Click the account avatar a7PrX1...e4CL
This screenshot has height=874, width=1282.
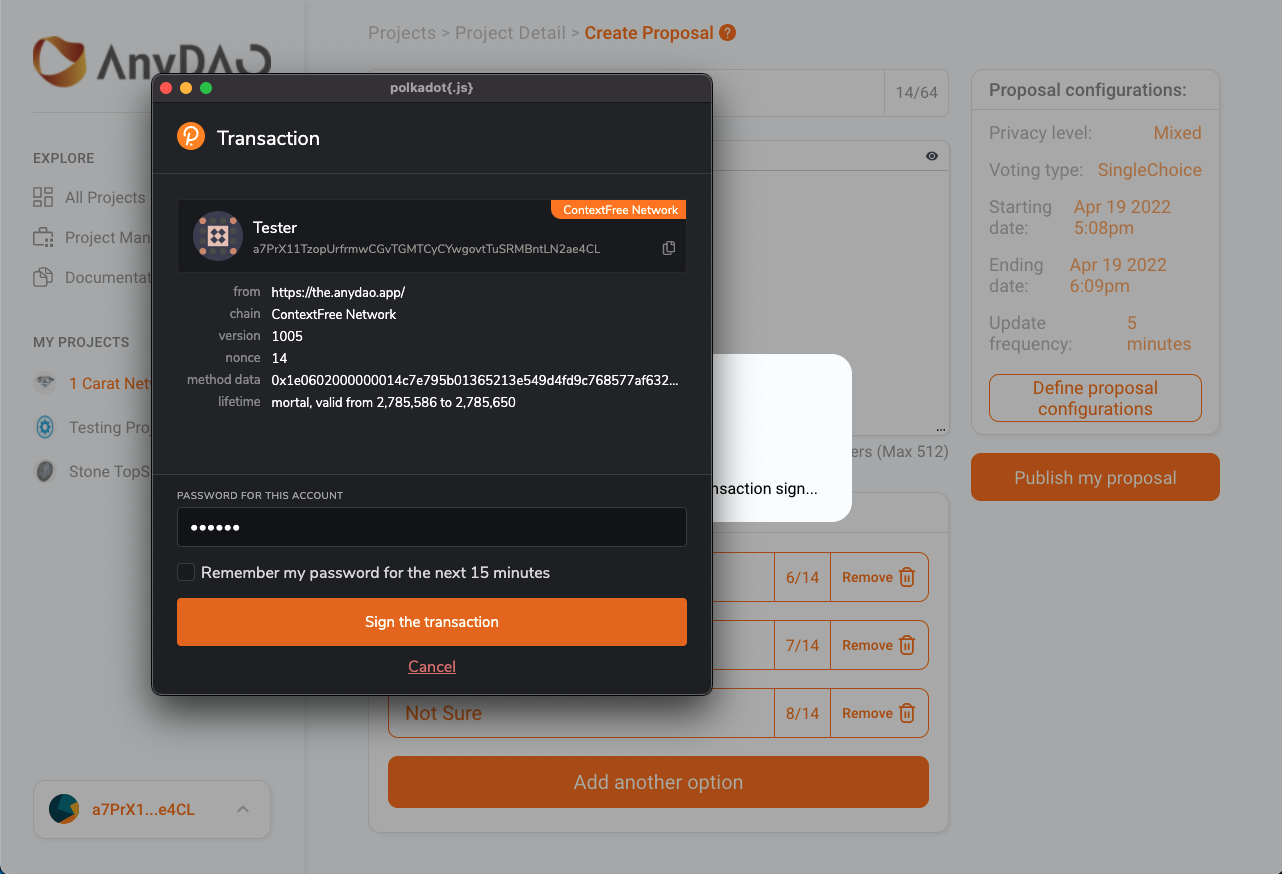tap(64, 809)
